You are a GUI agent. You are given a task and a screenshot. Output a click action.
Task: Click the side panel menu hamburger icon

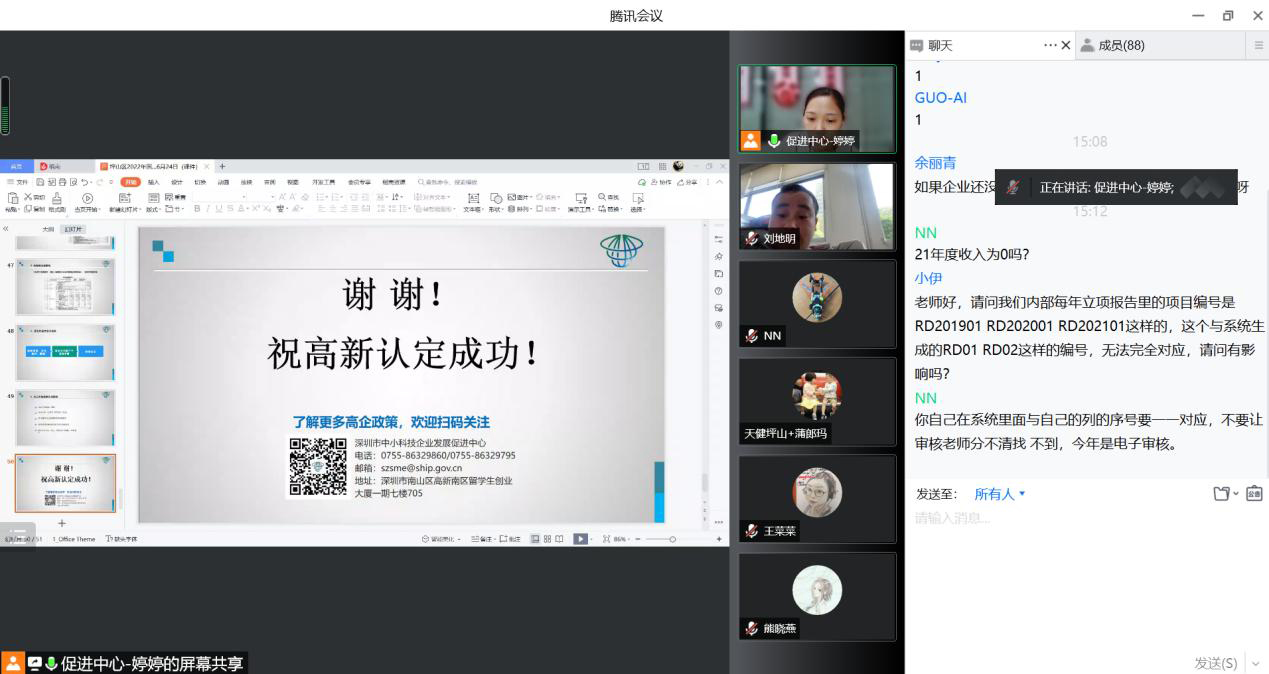point(1258,45)
